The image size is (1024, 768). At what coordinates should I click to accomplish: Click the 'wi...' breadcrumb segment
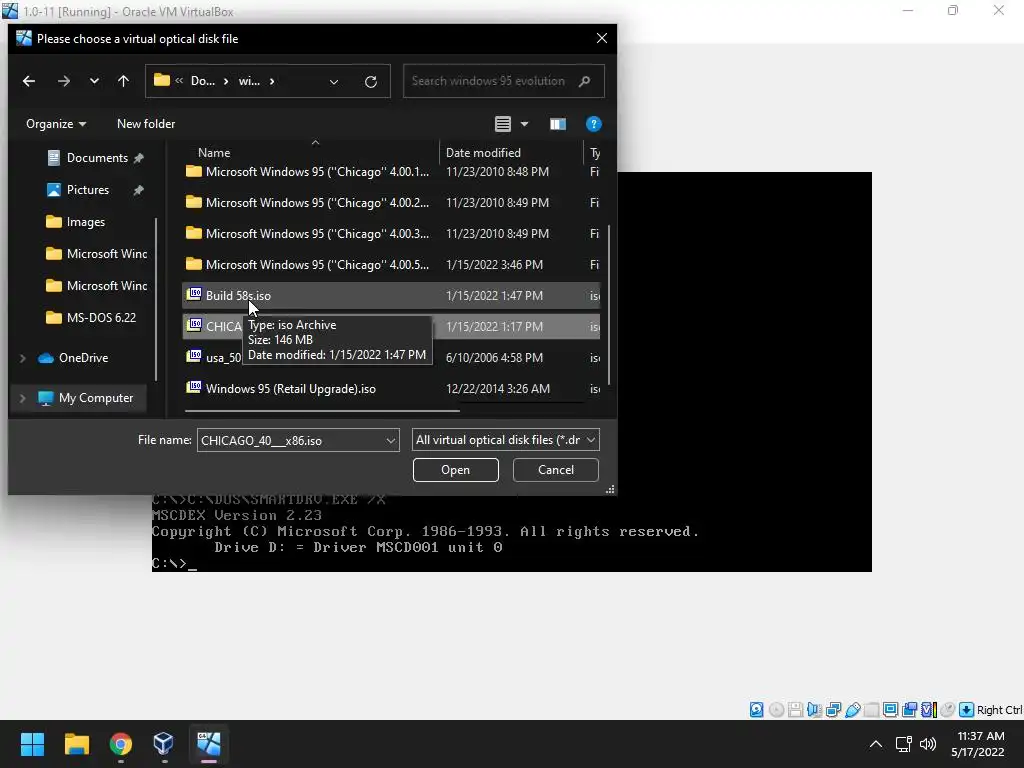(x=249, y=81)
